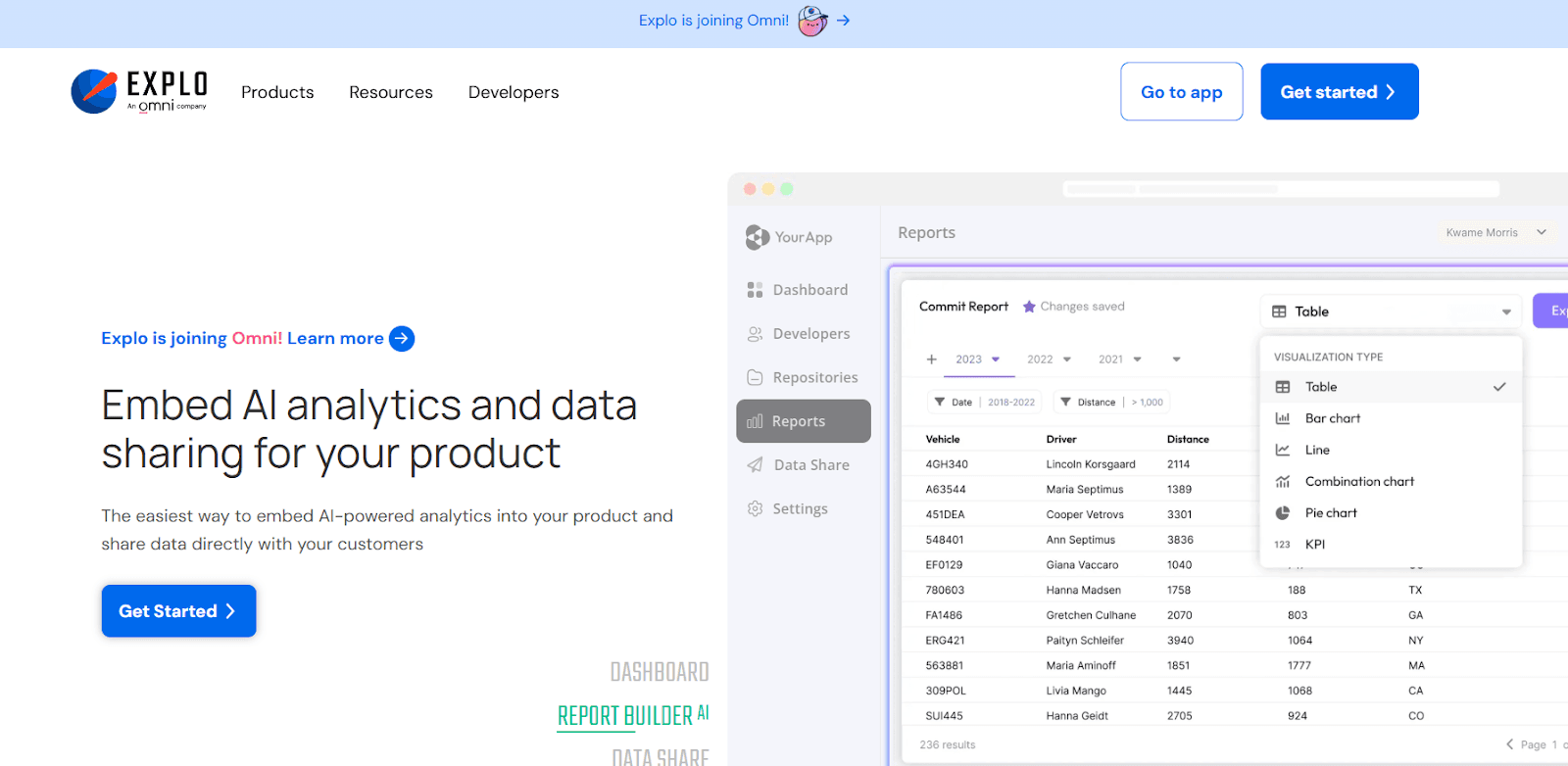Click the header Get started button

coord(1340,92)
